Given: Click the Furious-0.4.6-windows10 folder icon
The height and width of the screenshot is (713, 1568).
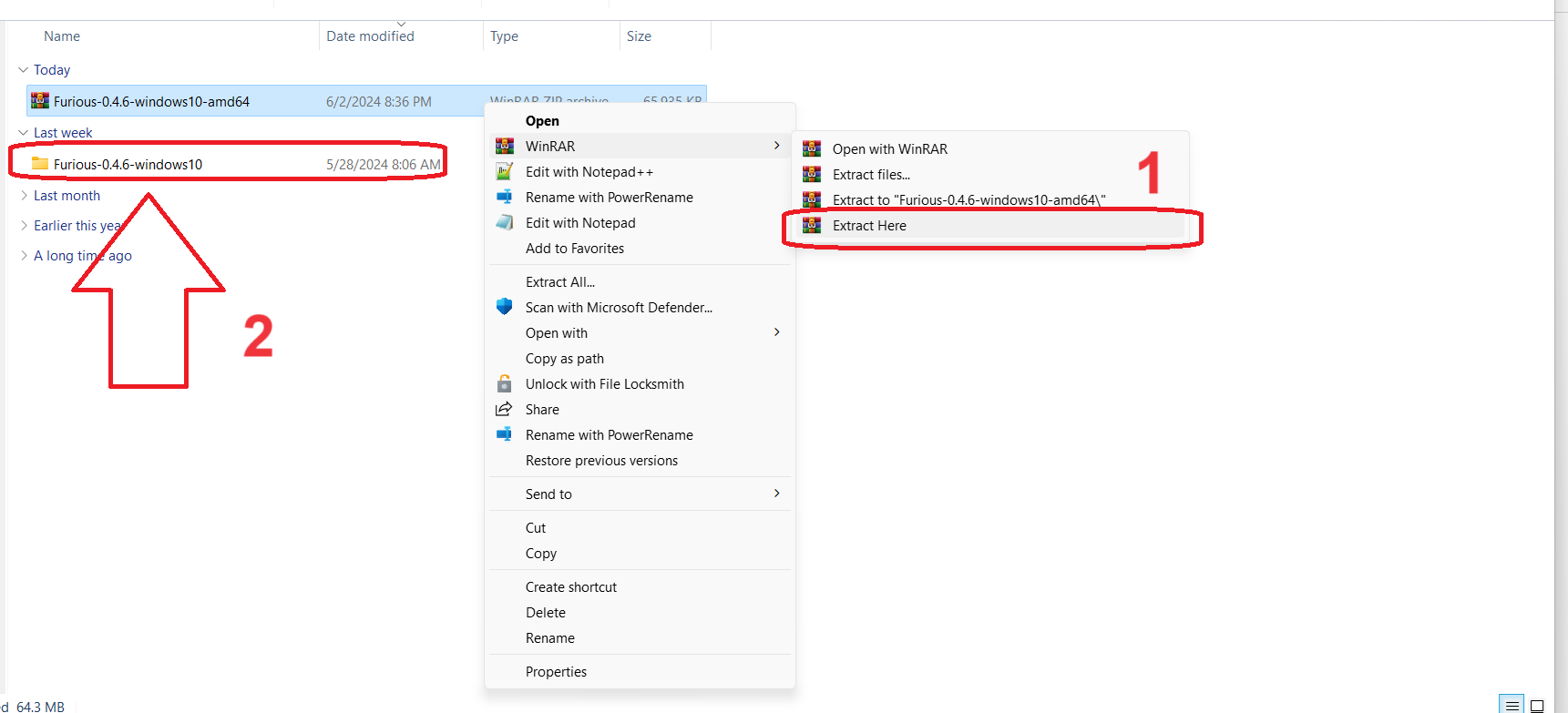Looking at the screenshot, I should coord(40,164).
